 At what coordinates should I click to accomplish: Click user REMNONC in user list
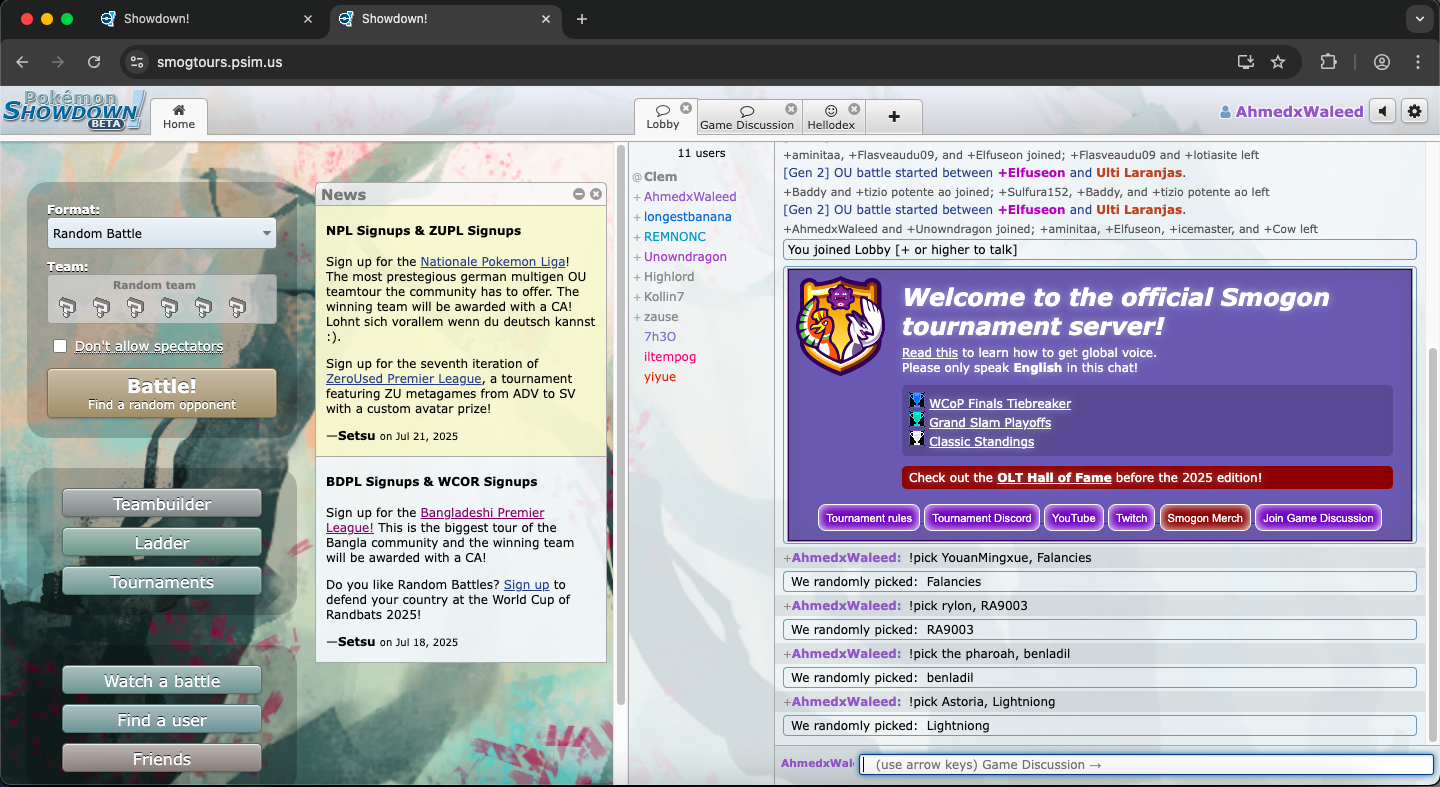674,237
